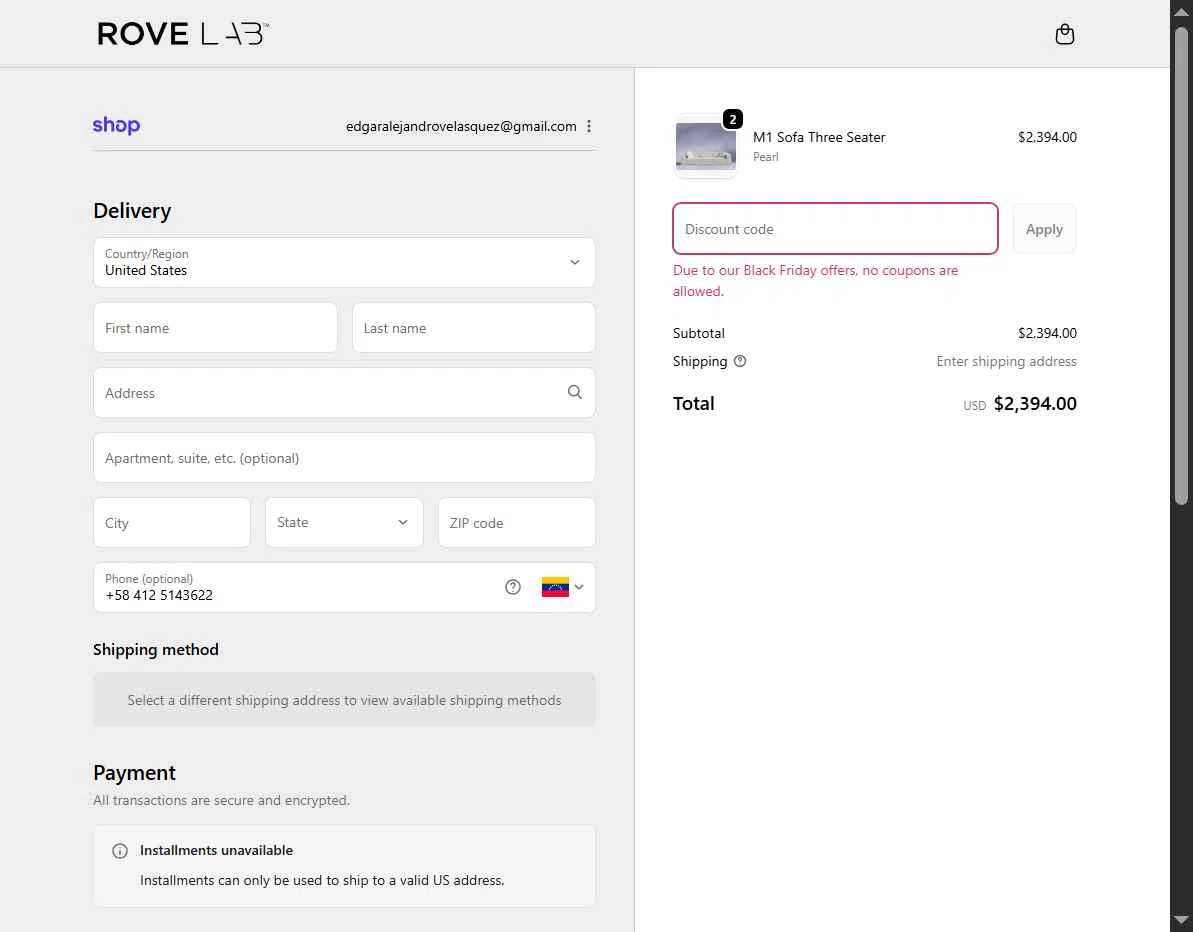Open the account options three-dot menu
This screenshot has height=932, width=1193.
(x=589, y=126)
